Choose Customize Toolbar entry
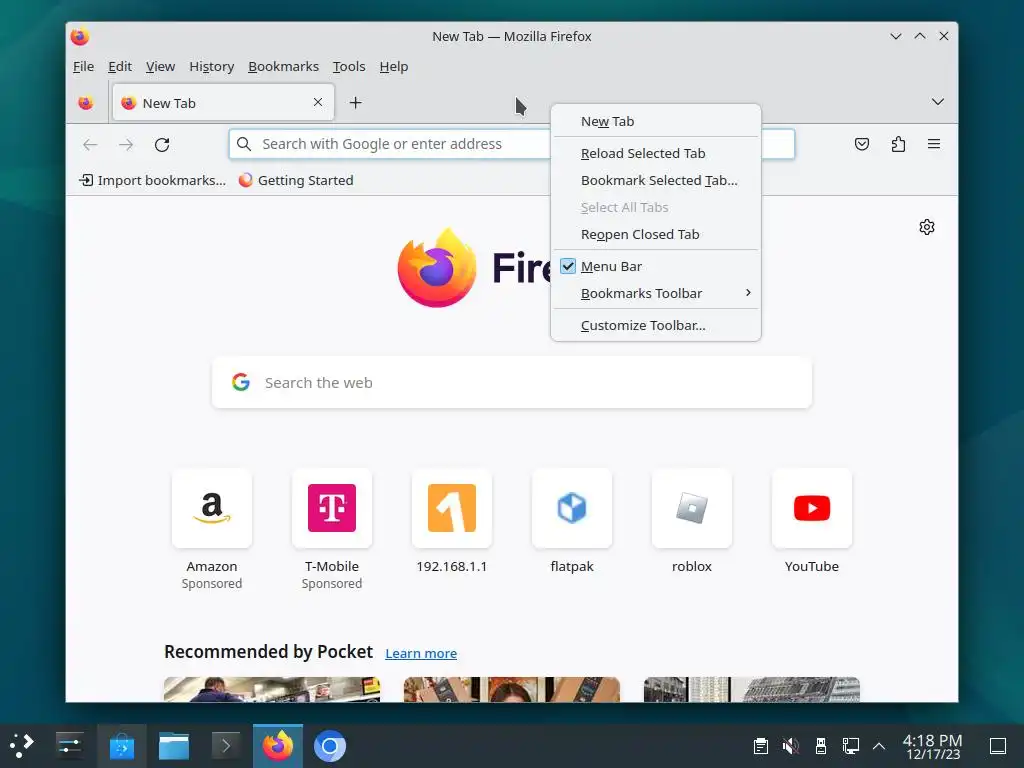The height and width of the screenshot is (768, 1024). click(656, 325)
